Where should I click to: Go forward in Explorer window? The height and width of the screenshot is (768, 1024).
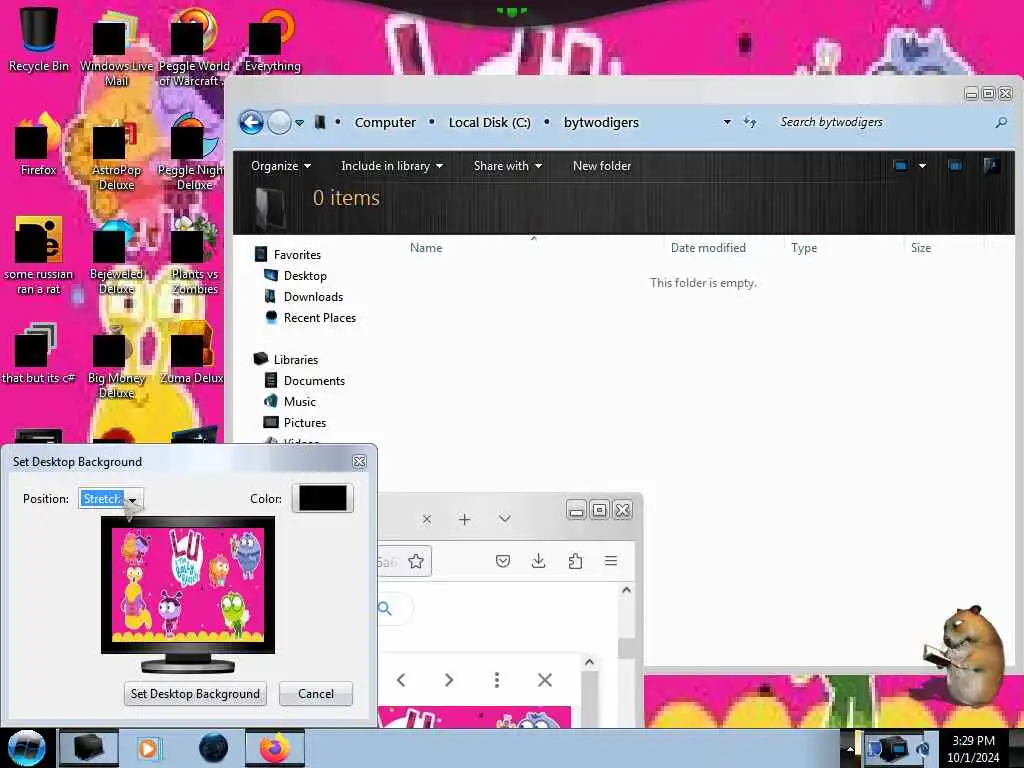tap(280, 122)
